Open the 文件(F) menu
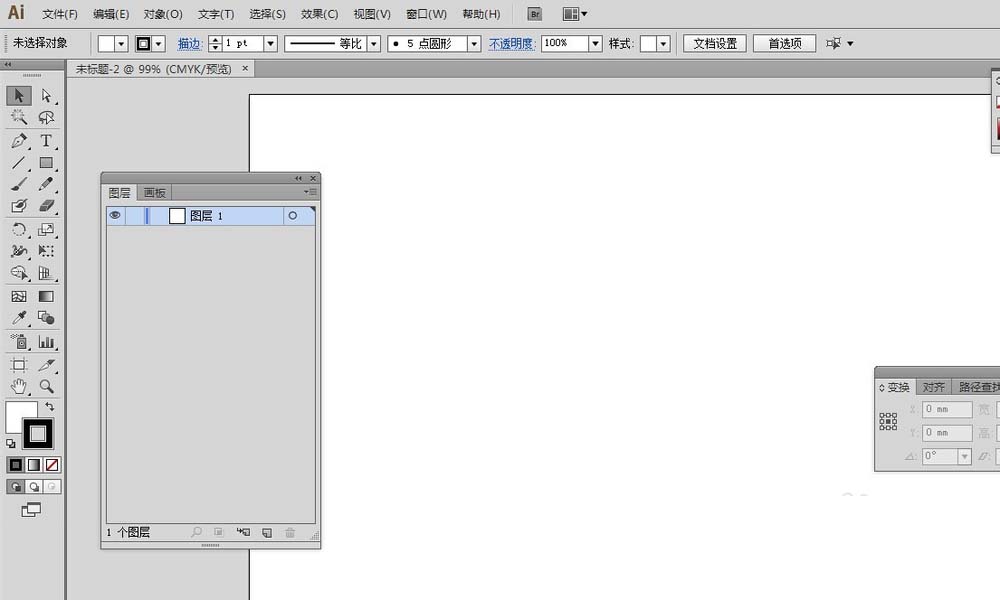The image size is (1000, 600). (x=60, y=14)
